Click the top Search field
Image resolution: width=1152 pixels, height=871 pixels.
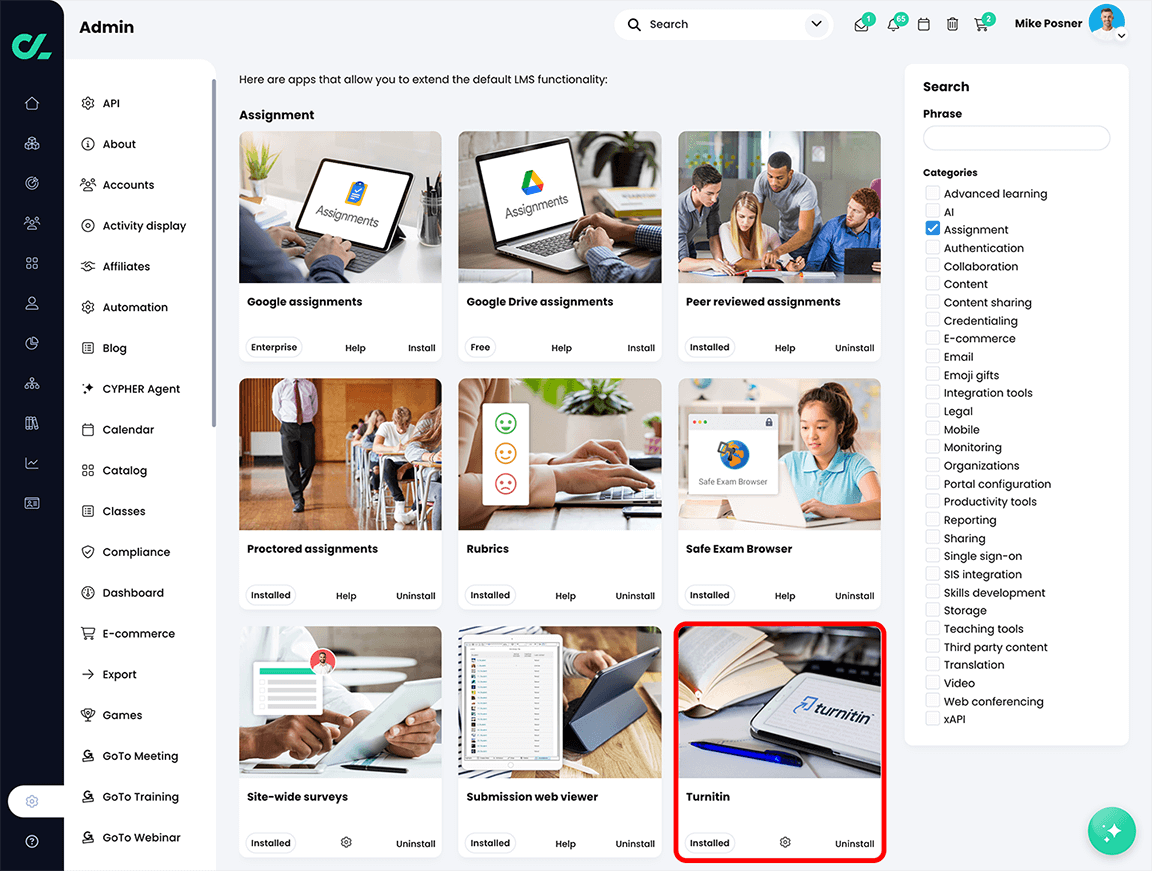click(724, 24)
